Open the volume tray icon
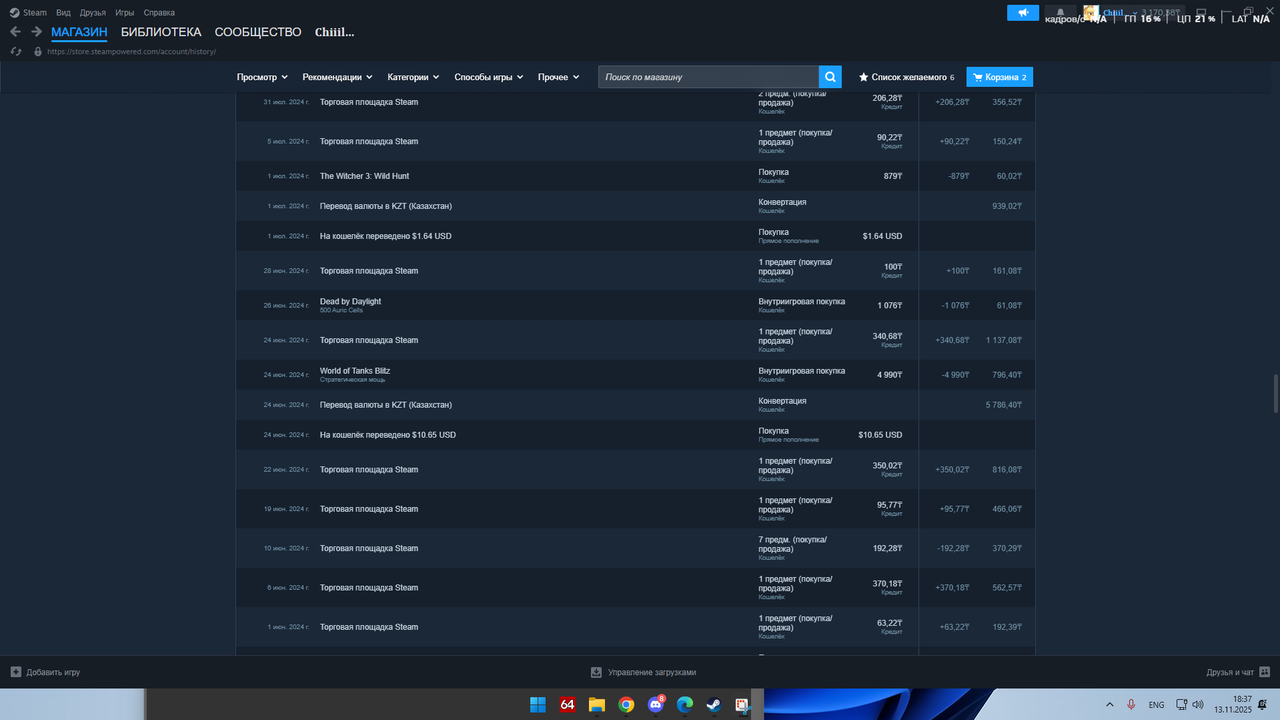 click(x=1199, y=704)
